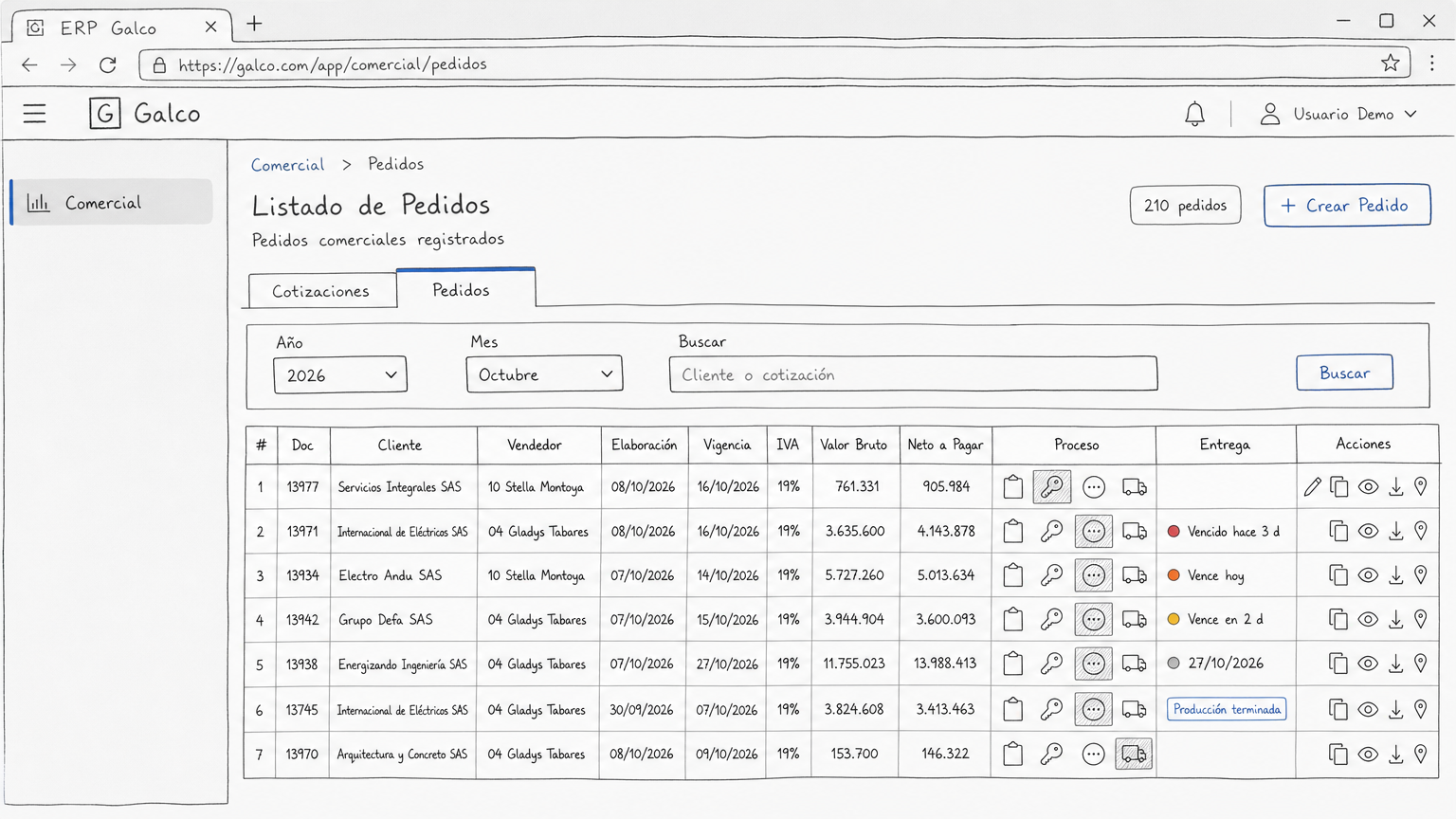The image size is (1456, 819).
Task: Open a new browser tab
Action: (x=254, y=25)
